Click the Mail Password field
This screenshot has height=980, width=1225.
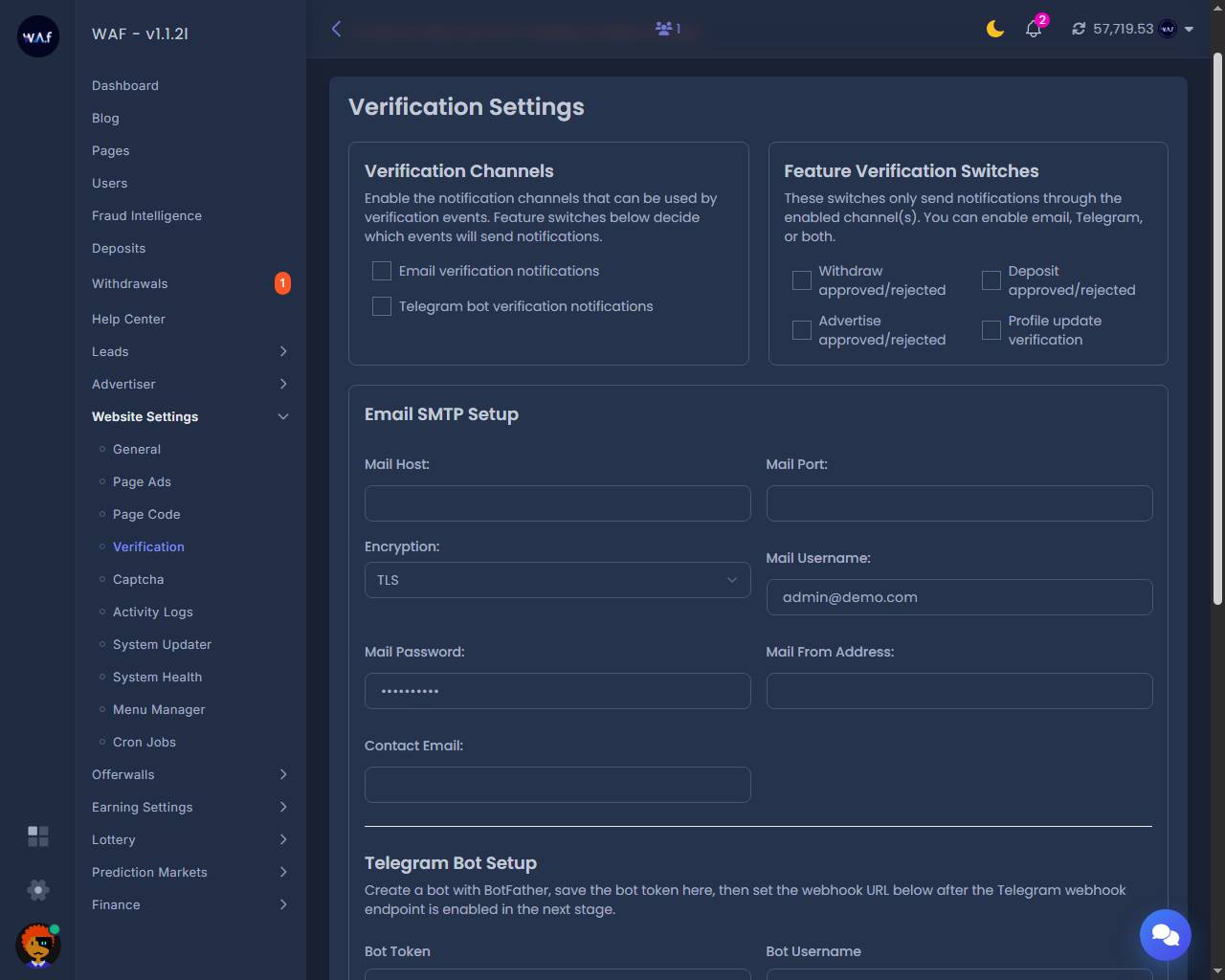pyautogui.click(x=558, y=691)
